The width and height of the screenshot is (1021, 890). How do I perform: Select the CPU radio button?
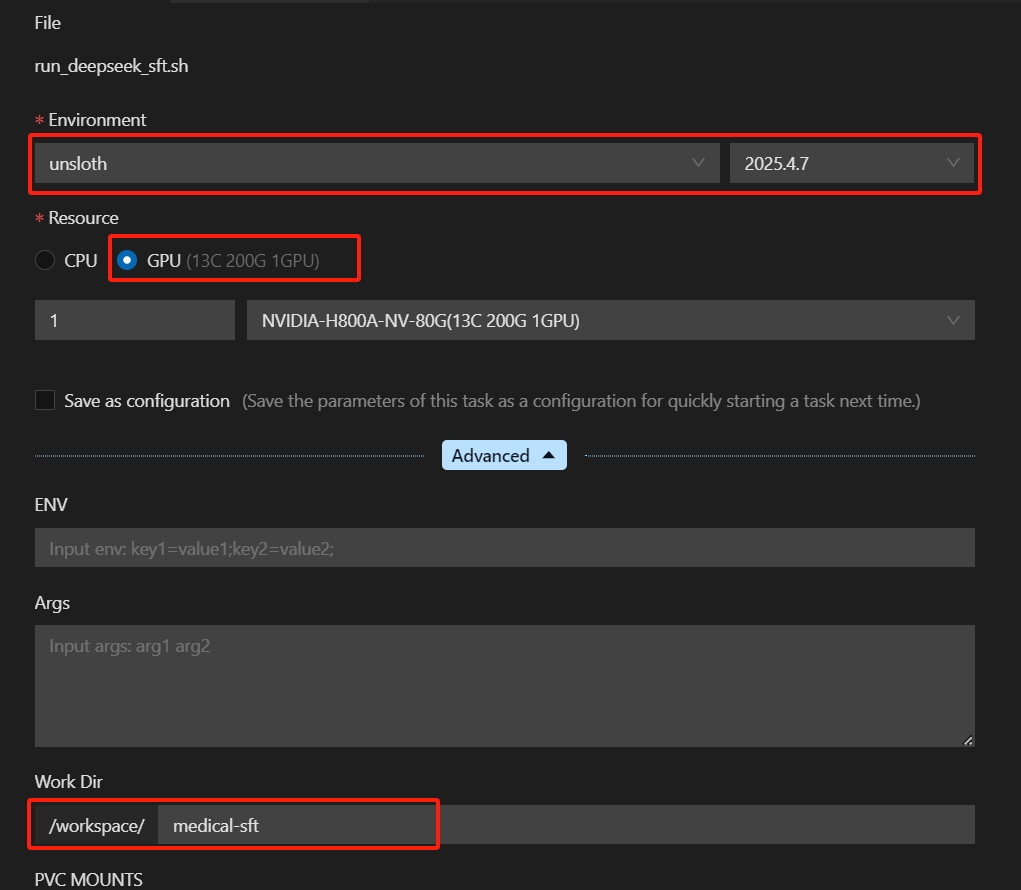point(44,260)
